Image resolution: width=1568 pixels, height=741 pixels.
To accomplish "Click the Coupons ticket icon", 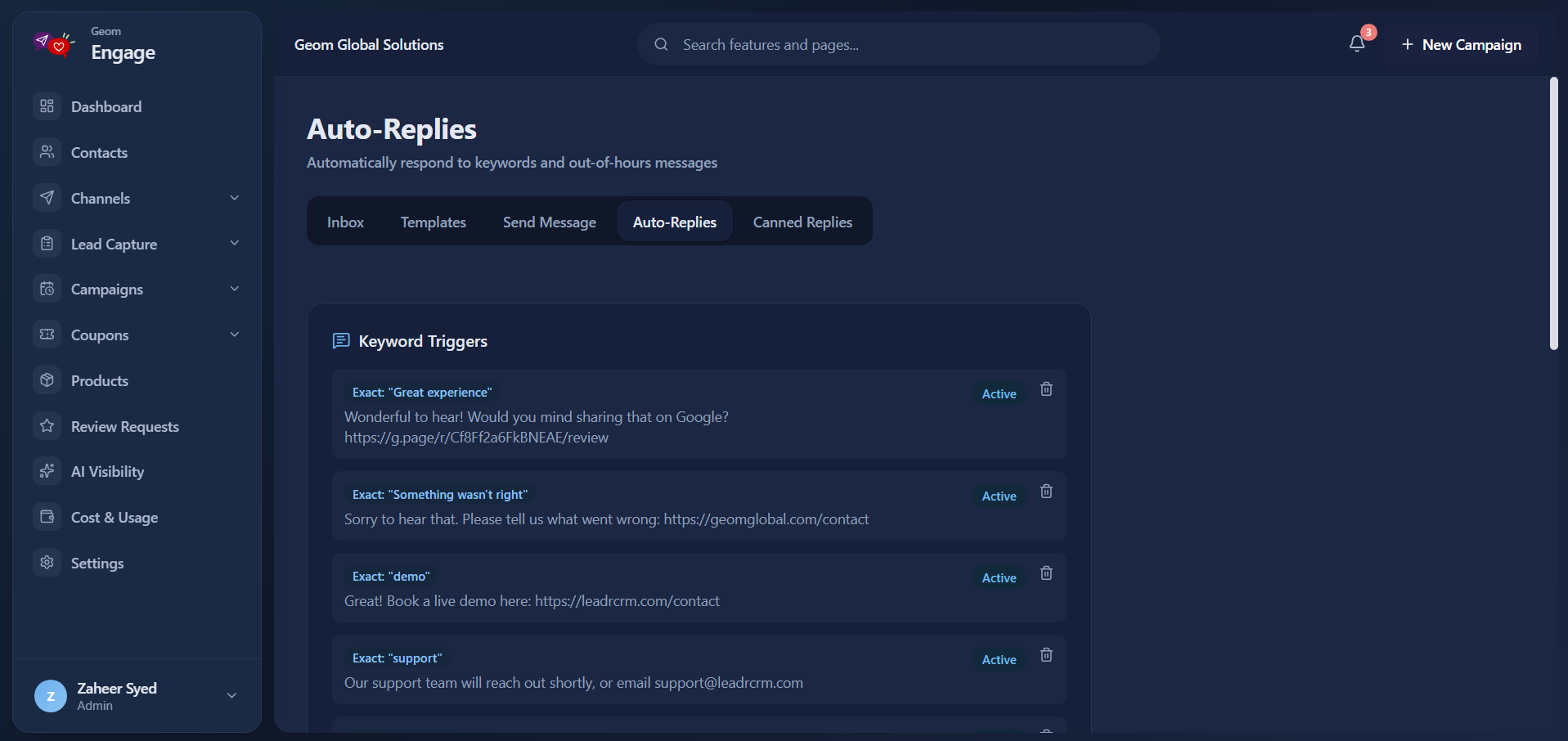I will 47,335.
